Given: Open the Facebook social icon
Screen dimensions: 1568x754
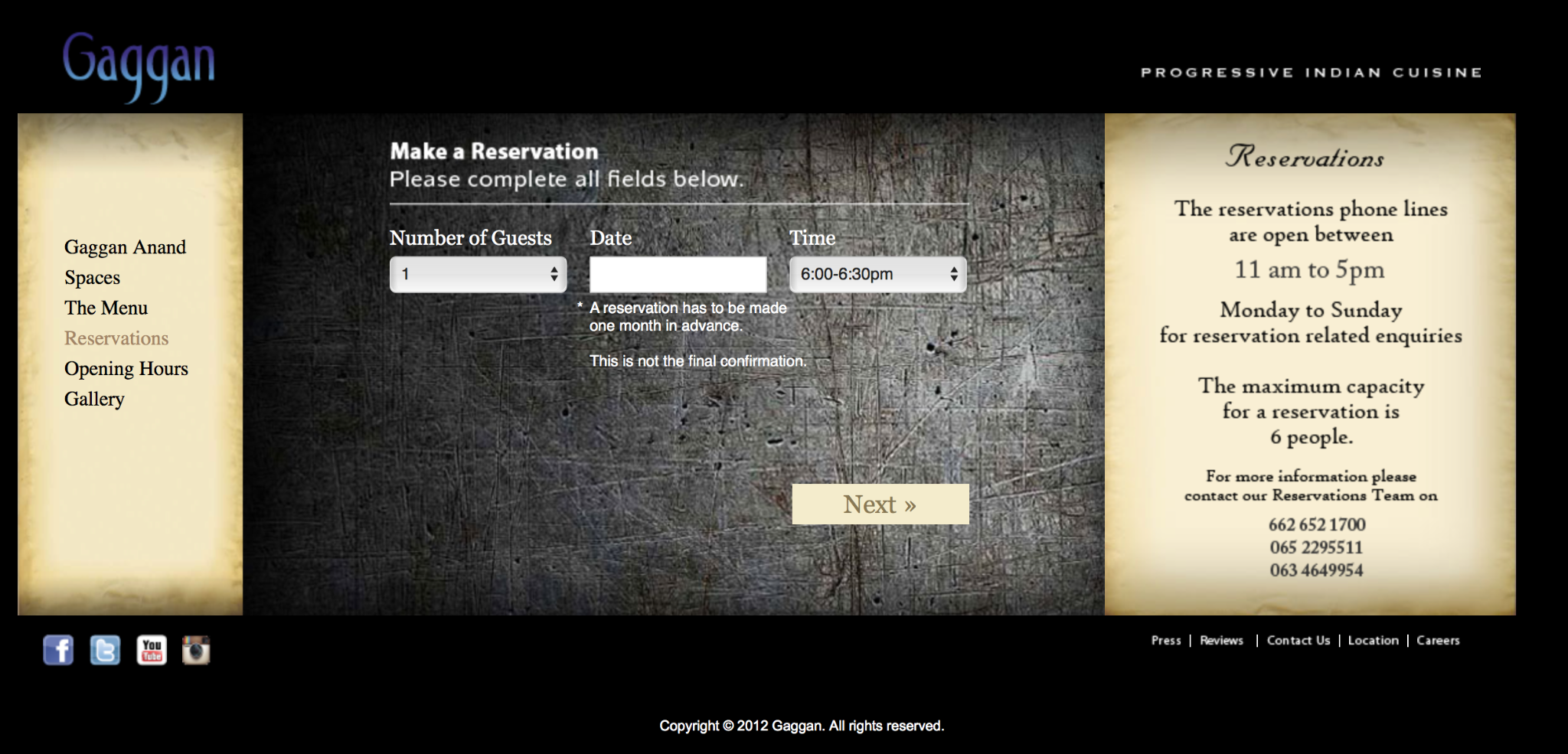Looking at the screenshot, I should [58, 651].
